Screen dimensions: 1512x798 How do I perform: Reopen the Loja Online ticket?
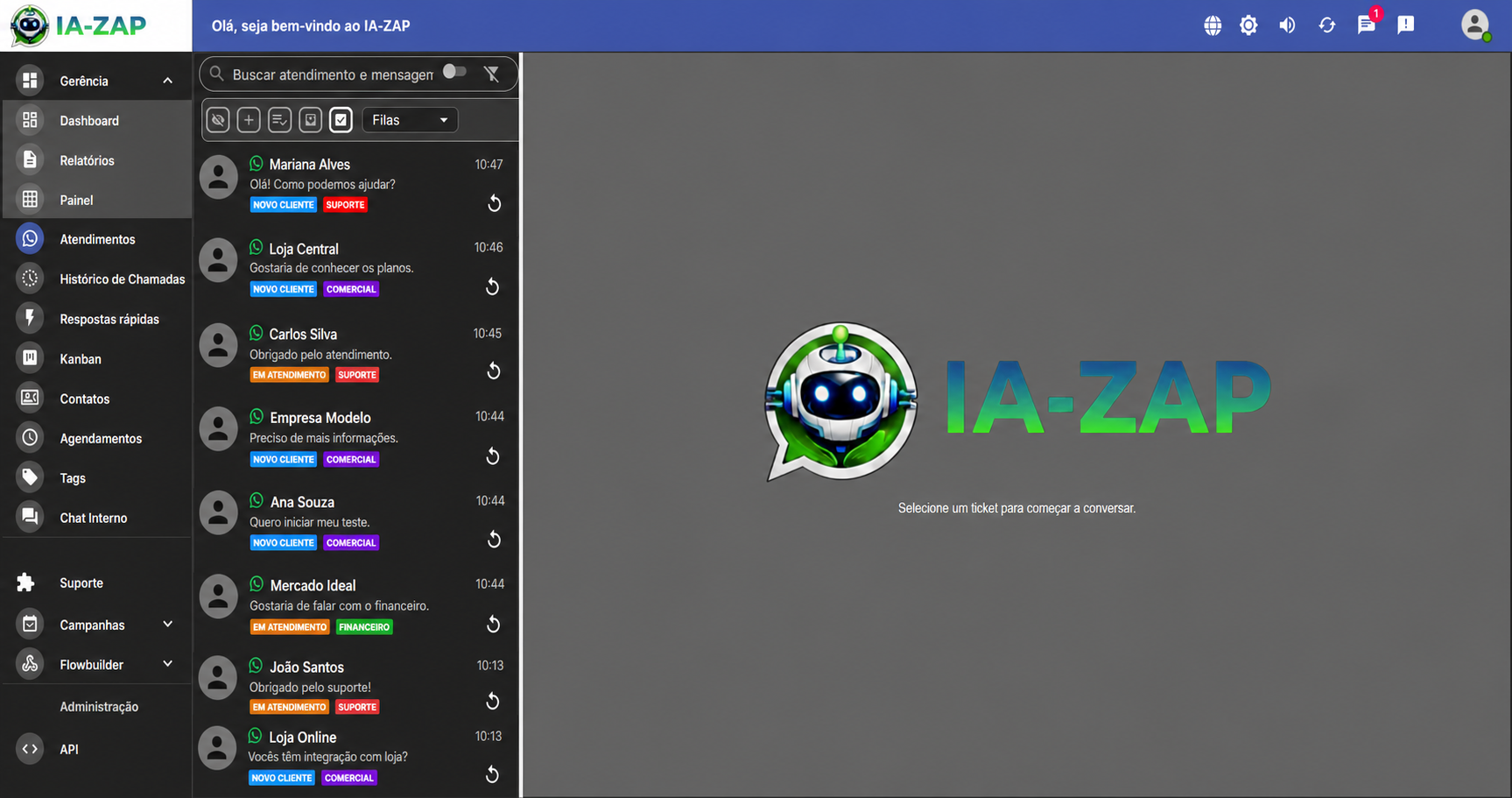coord(493,774)
